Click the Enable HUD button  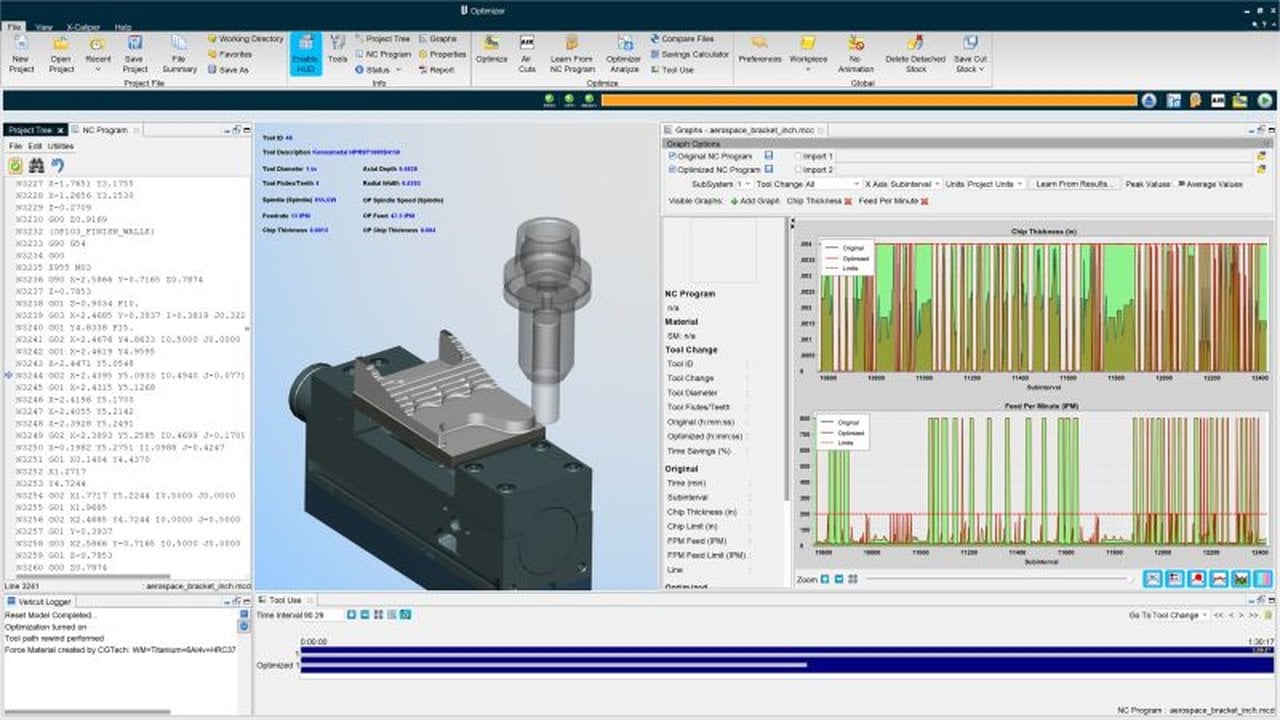(x=306, y=53)
